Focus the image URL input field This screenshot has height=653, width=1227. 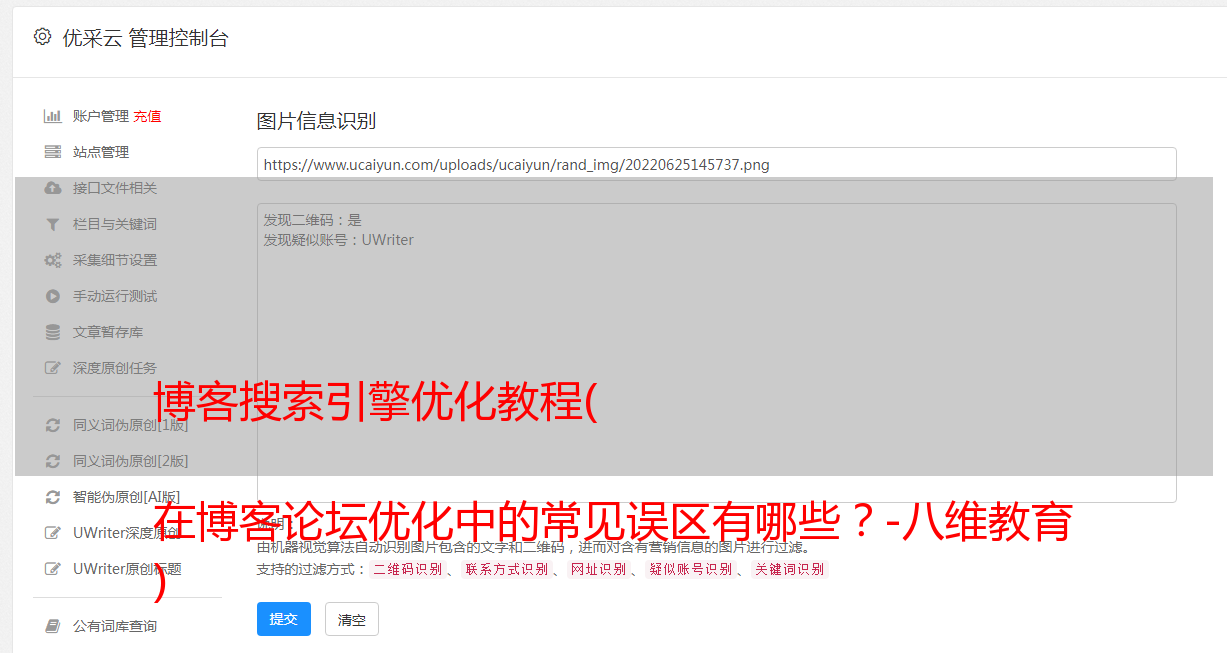click(x=716, y=164)
